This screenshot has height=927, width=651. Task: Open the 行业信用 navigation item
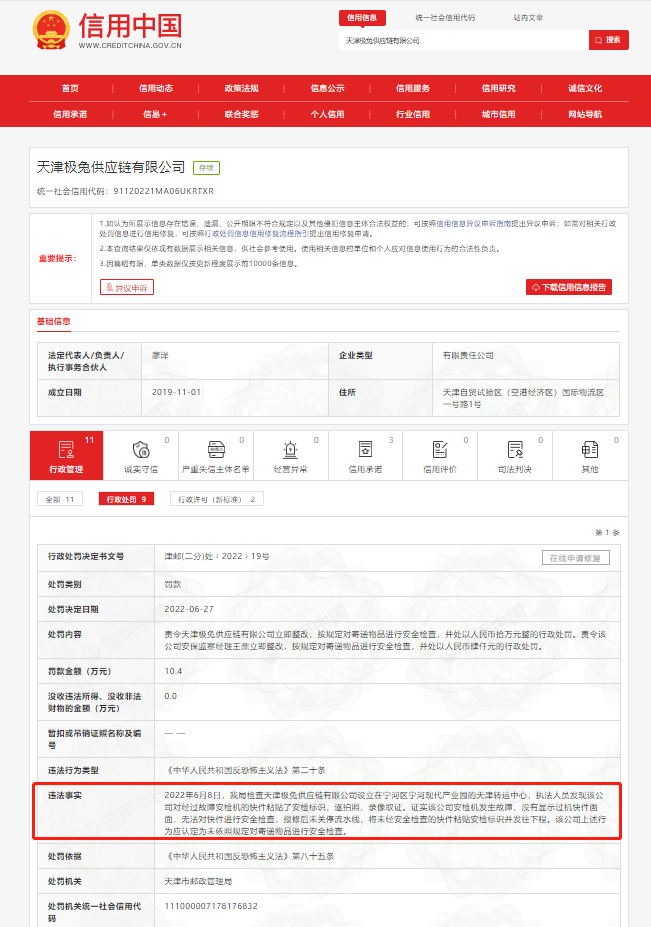point(413,114)
